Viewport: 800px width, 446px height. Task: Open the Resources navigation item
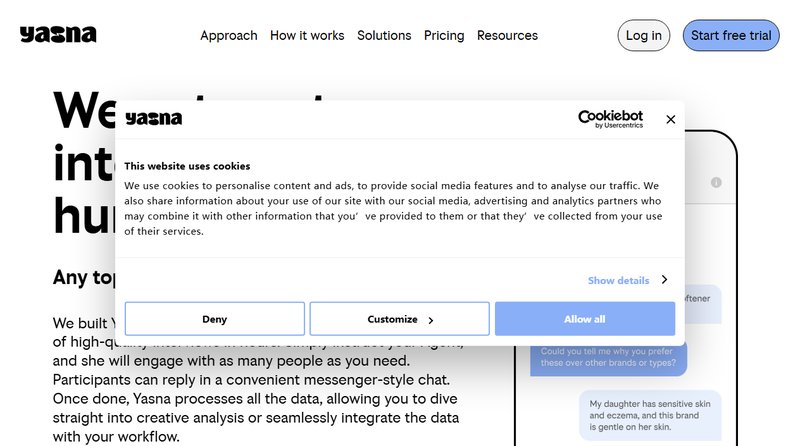coord(507,35)
